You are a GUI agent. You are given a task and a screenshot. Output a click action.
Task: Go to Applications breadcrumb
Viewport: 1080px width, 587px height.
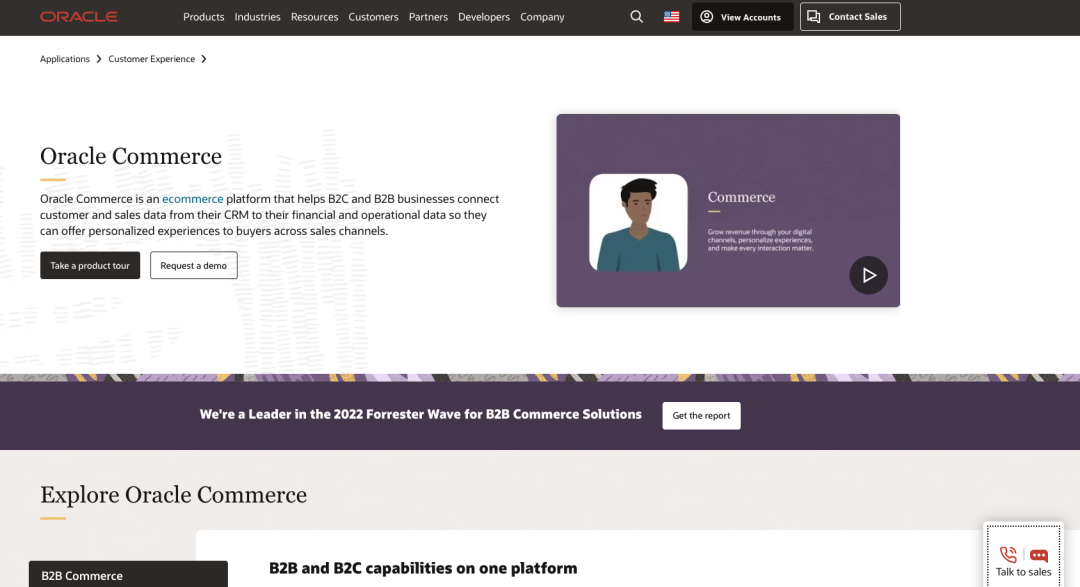click(65, 59)
